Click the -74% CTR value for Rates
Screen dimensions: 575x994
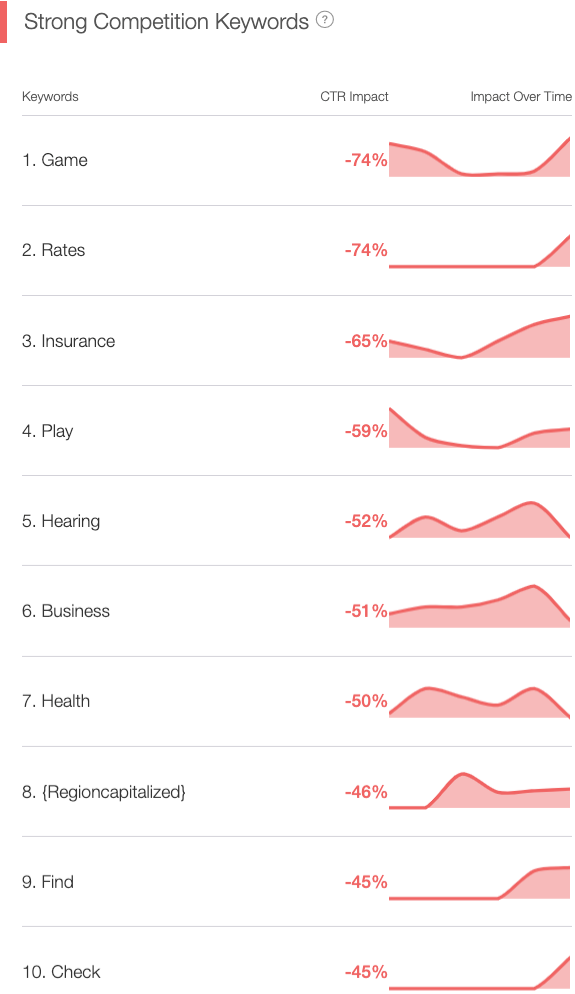pyautogui.click(x=366, y=250)
